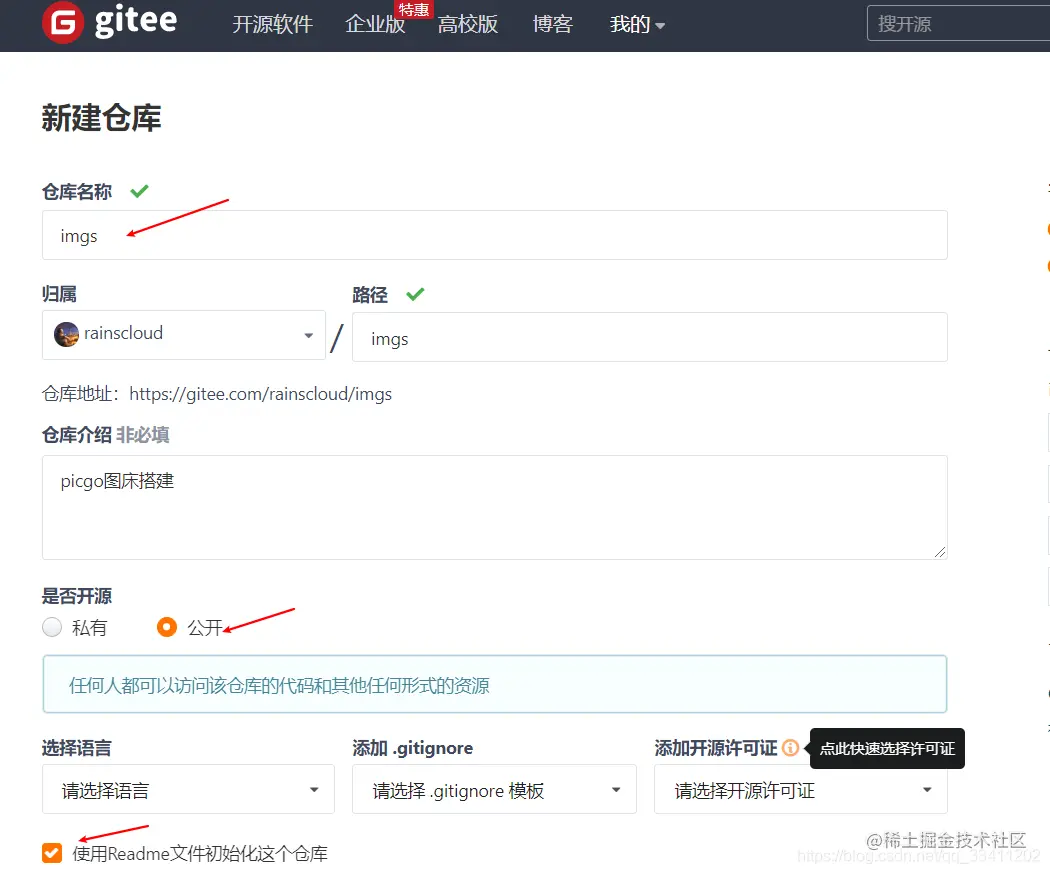This screenshot has height=874, width=1050.
Task: Click the 路径 input field
Action: click(x=650, y=337)
